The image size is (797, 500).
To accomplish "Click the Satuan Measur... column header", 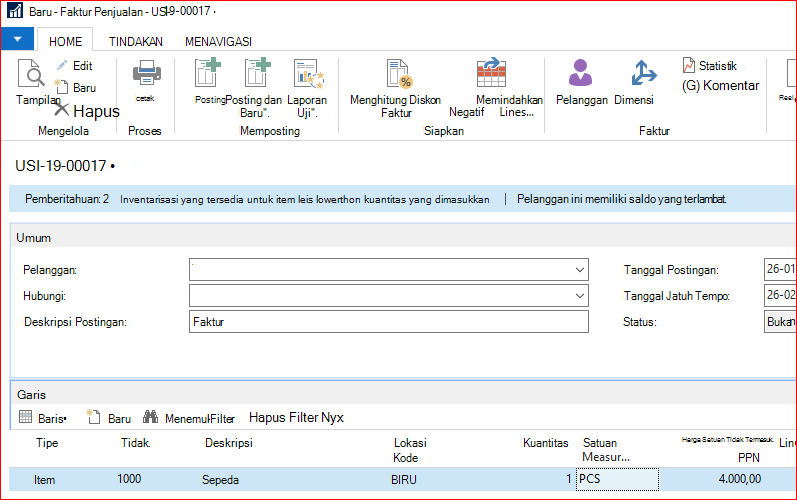I will [x=606, y=450].
